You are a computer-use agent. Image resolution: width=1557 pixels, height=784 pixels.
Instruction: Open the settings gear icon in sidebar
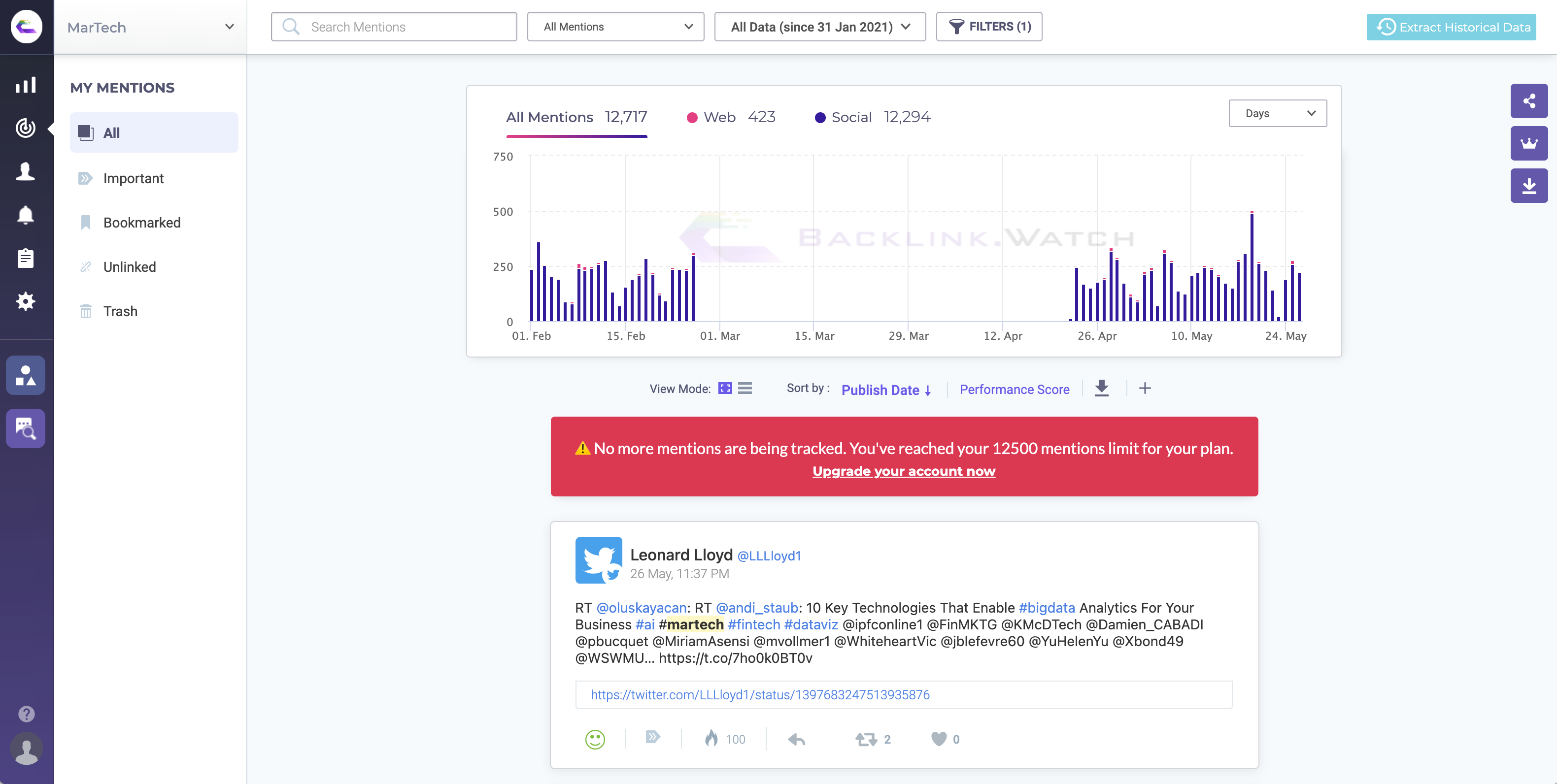click(26, 301)
